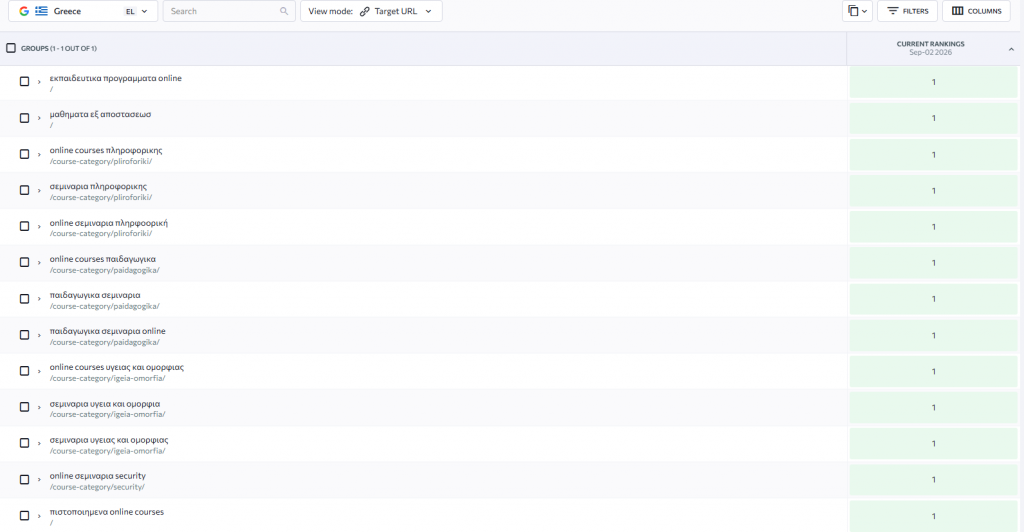Screen dimensions: 1024x532
Task: Check the box for online σεμιναρια security
Action: coord(24,480)
